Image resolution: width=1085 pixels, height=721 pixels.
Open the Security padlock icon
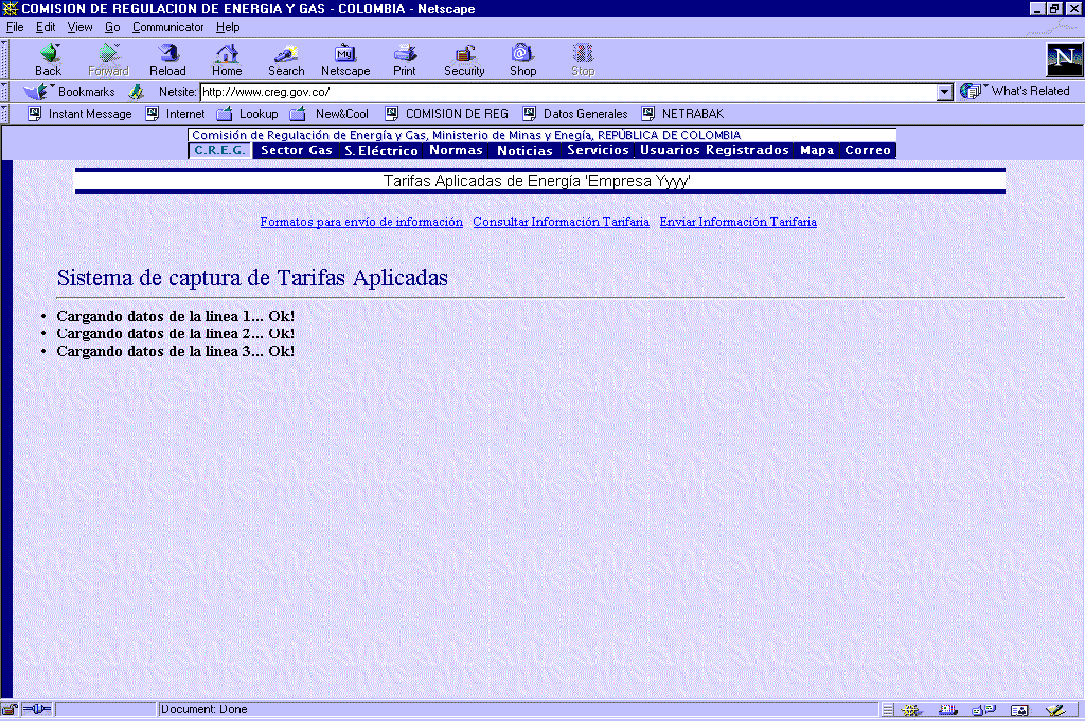[464, 58]
